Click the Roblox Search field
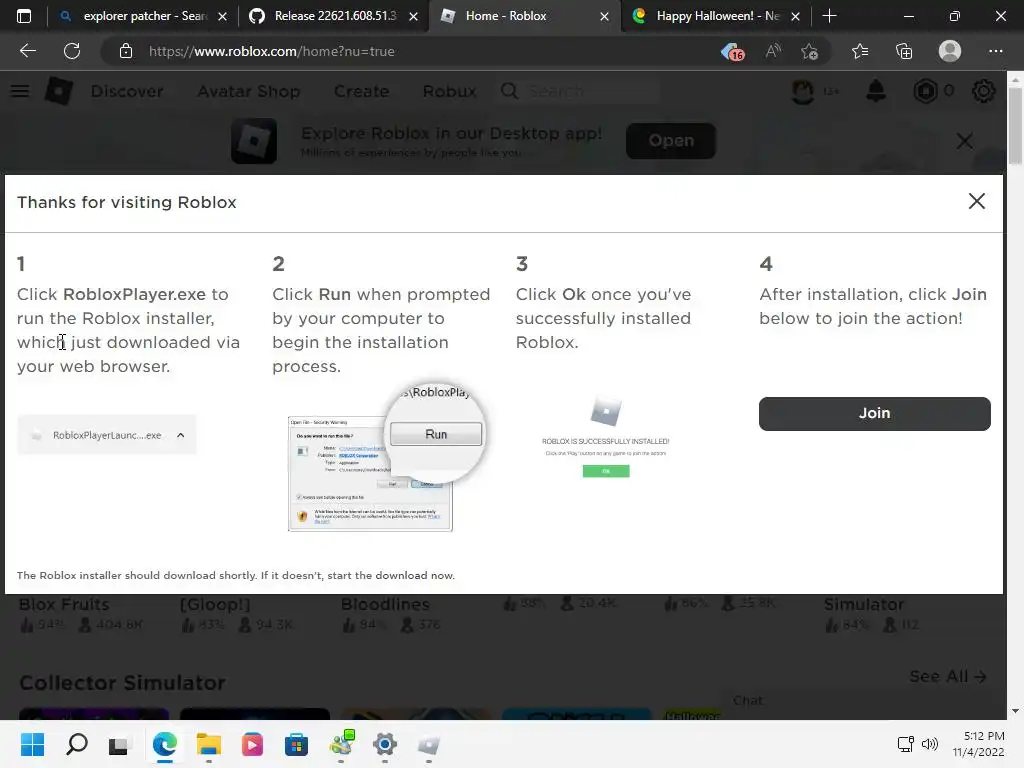This screenshot has width=1024, height=768. pos(581,91)
